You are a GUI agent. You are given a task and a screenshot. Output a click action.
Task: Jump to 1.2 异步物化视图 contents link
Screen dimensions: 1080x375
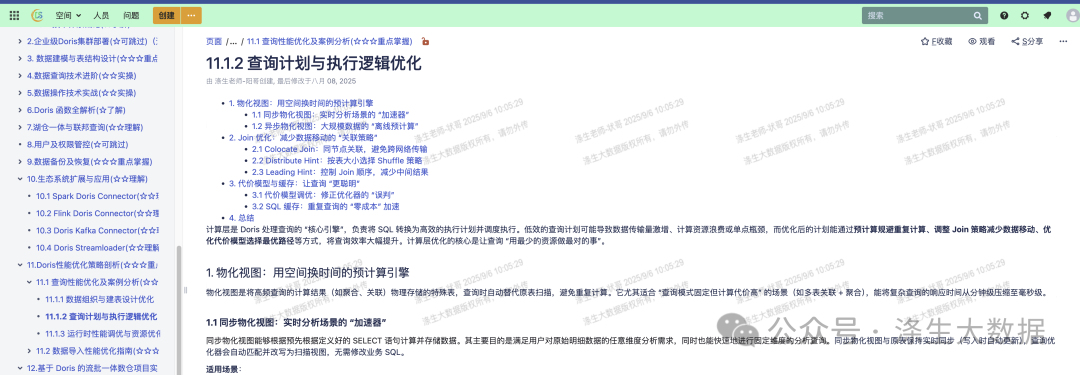click(336, 126)
